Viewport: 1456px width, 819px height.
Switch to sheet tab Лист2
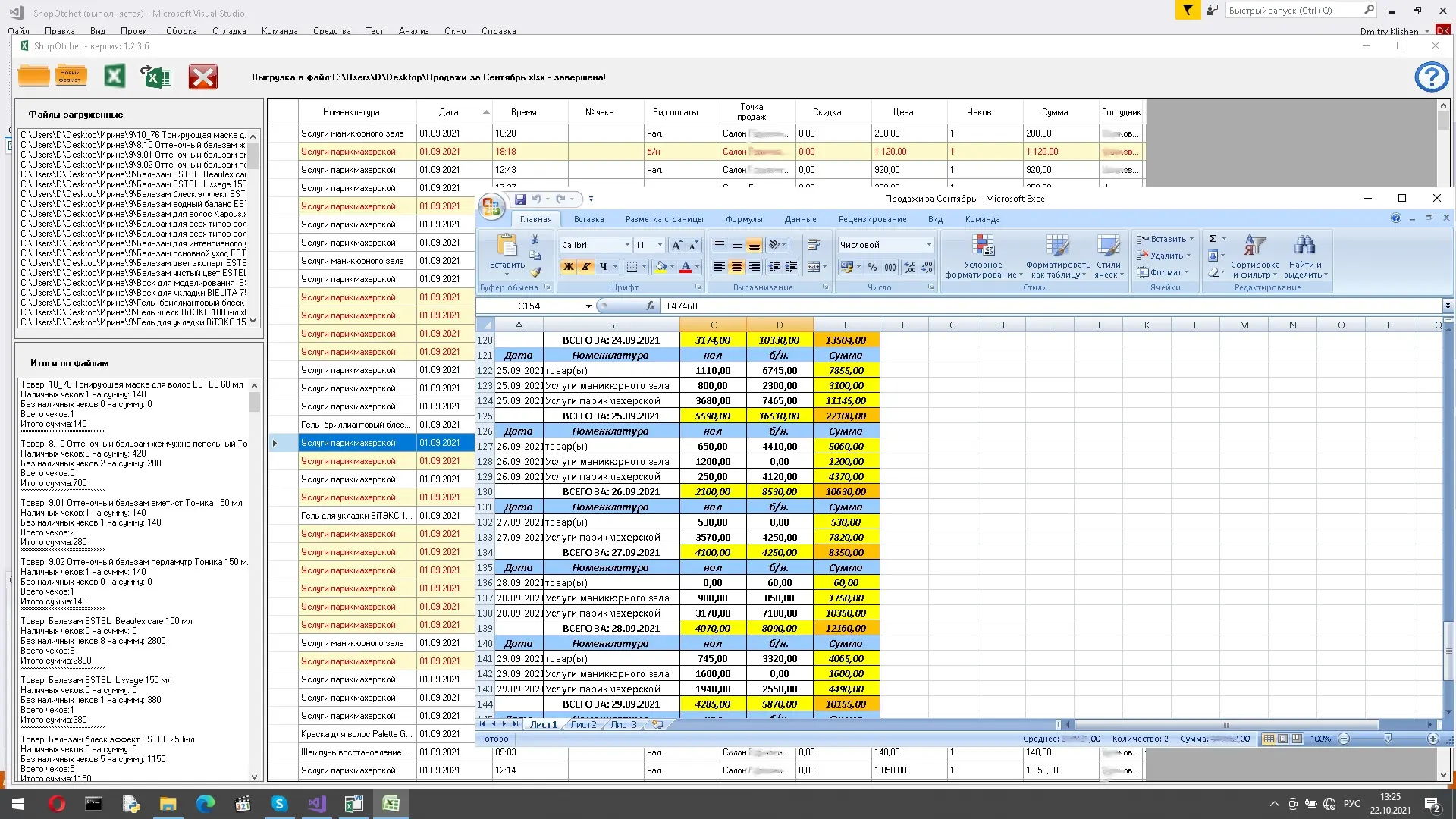pyautogui.click(x=582, y=725)
